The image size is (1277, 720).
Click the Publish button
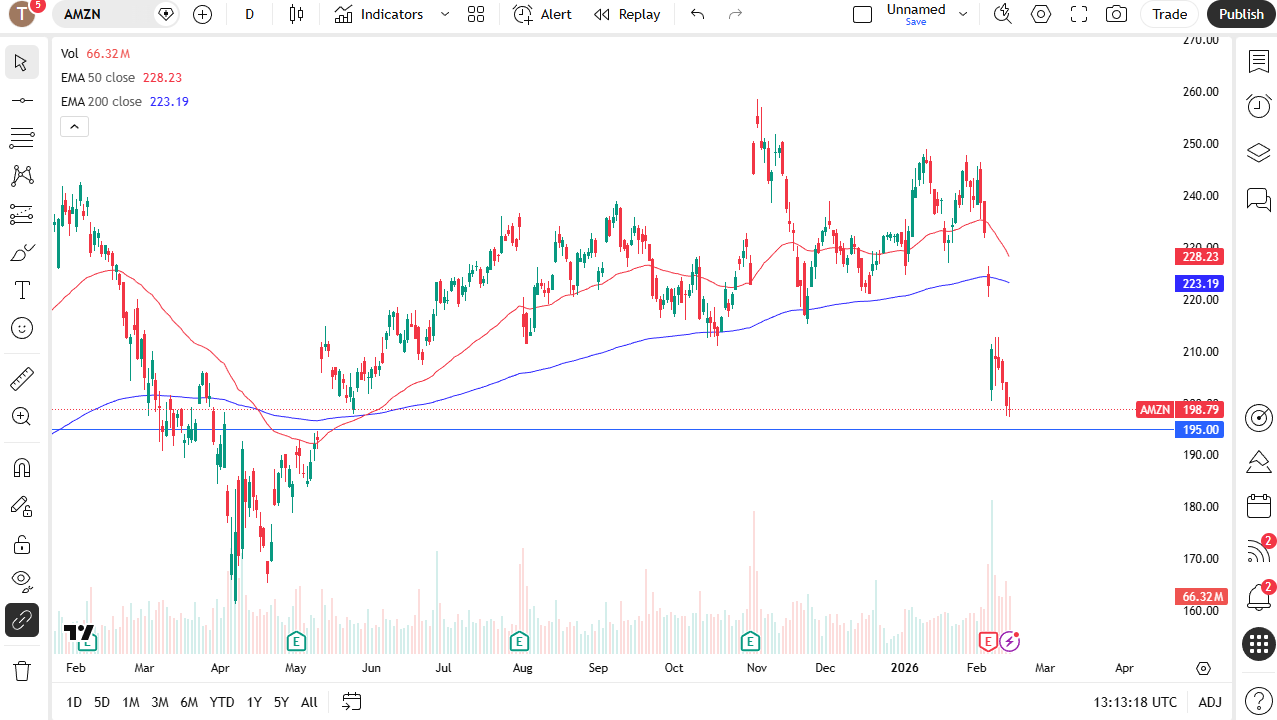click(x=1241, y=14)
